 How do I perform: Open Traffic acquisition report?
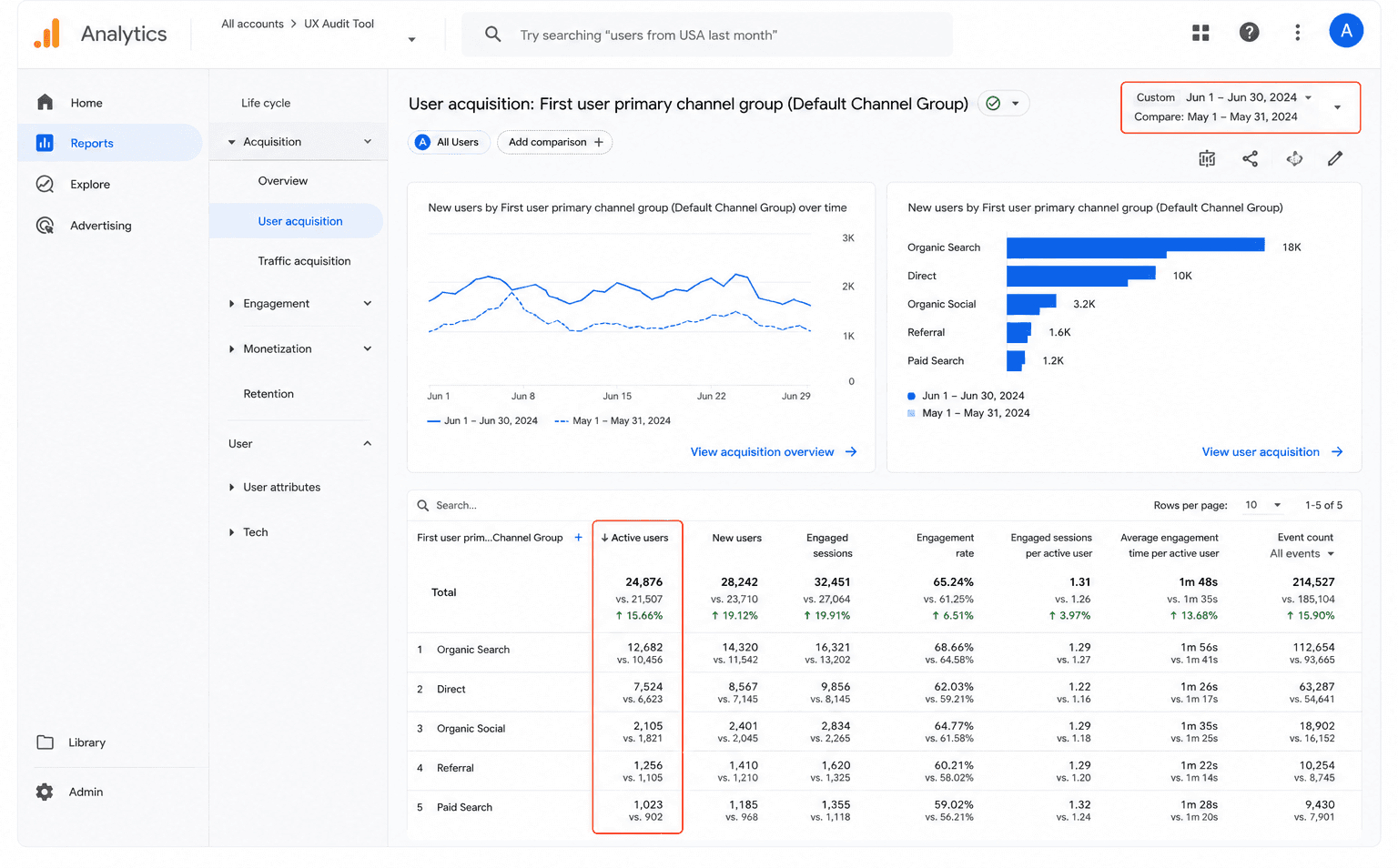(x=304, y=261)
